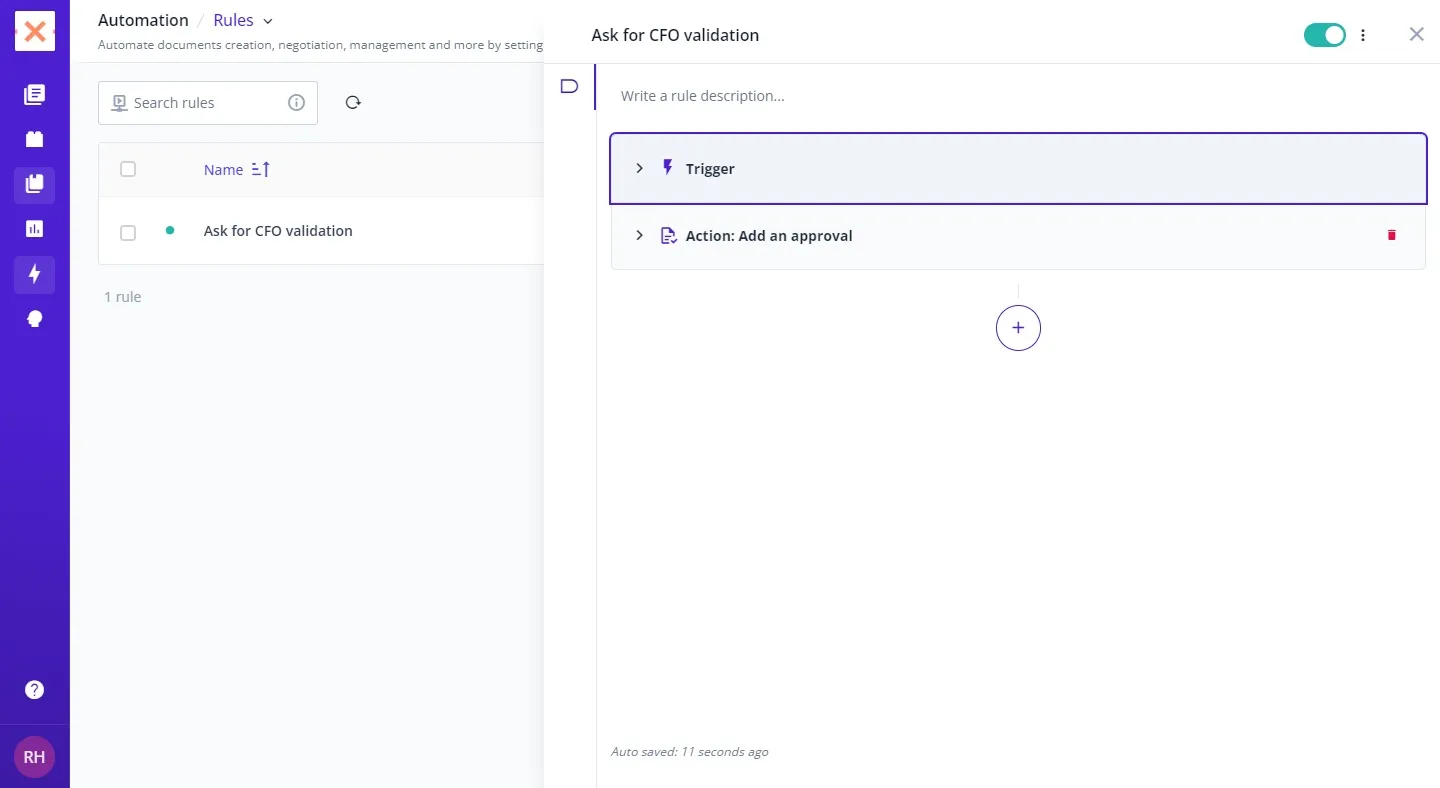Click the documents icon in the sidebar
Screen dimensions: 1440x788
[34, 95]
